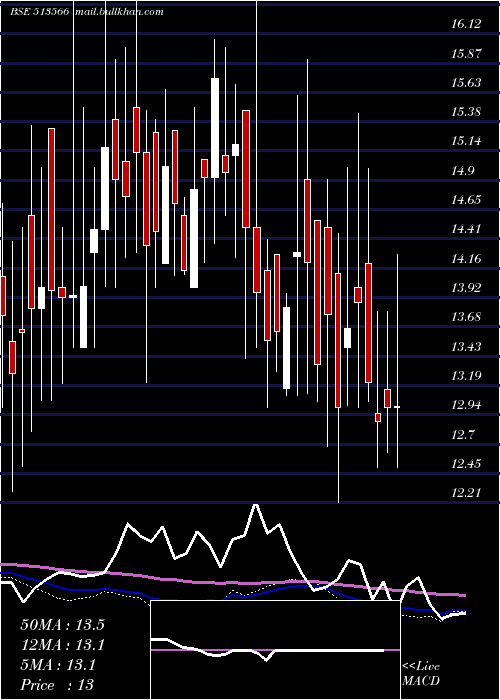Select the 15.38 price axis label
Viewport: 500px width, 700px height.
point(466,112)
